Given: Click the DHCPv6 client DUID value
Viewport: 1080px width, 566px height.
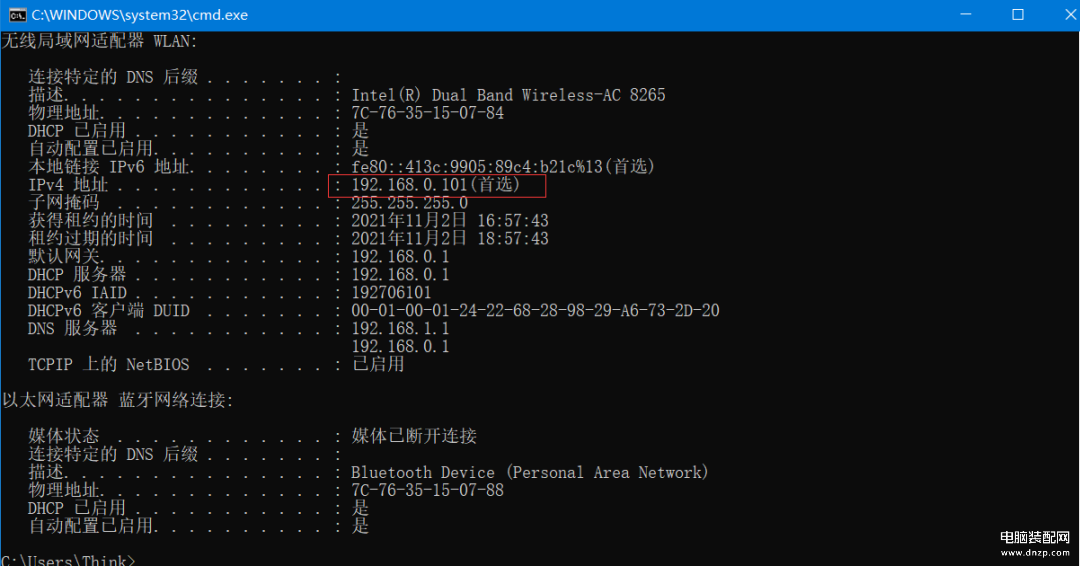Looking at the screenshot, I should pyautogui.click(x=535, y=311).
